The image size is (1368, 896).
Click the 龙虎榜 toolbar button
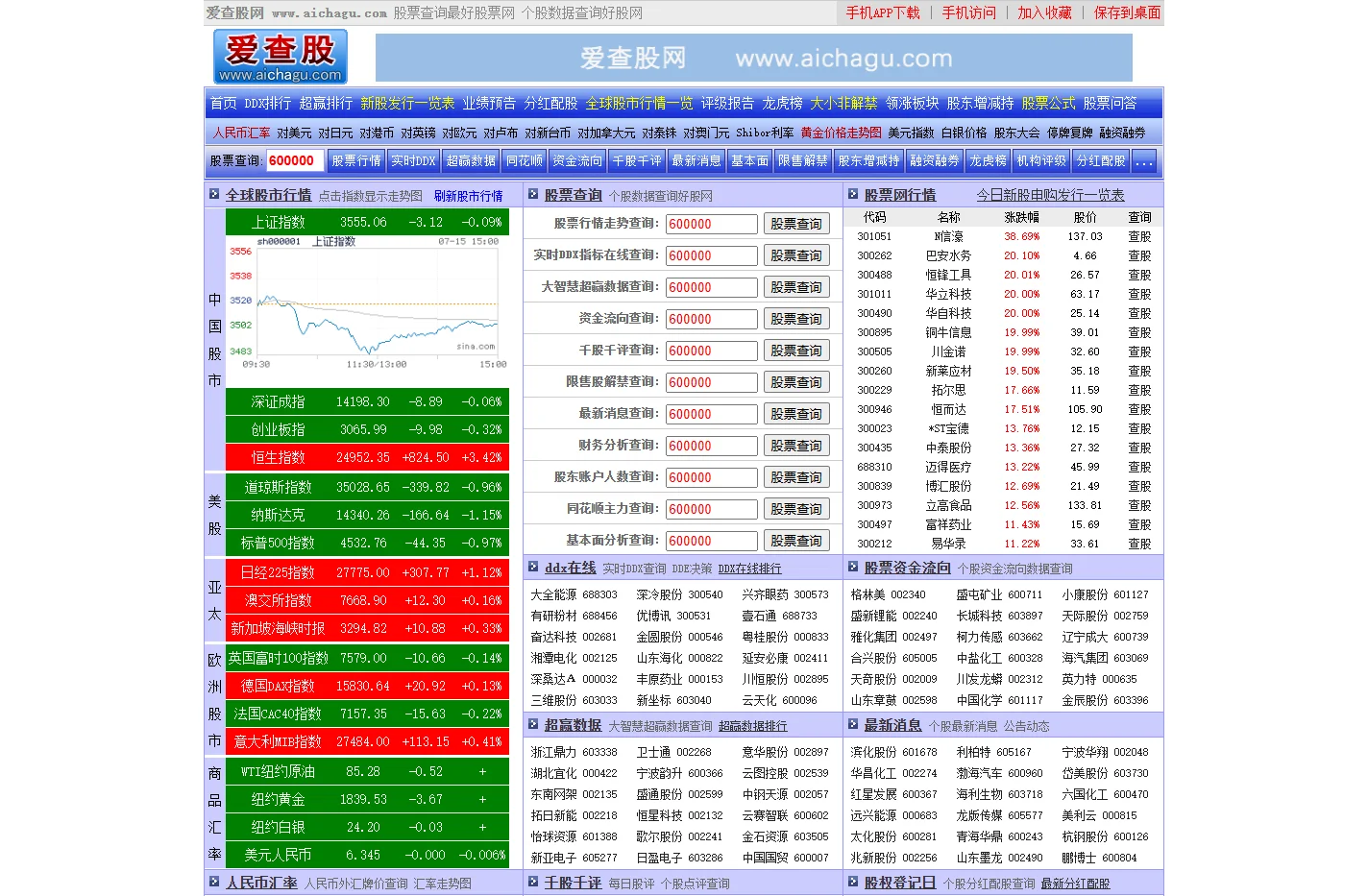[988, 161]
